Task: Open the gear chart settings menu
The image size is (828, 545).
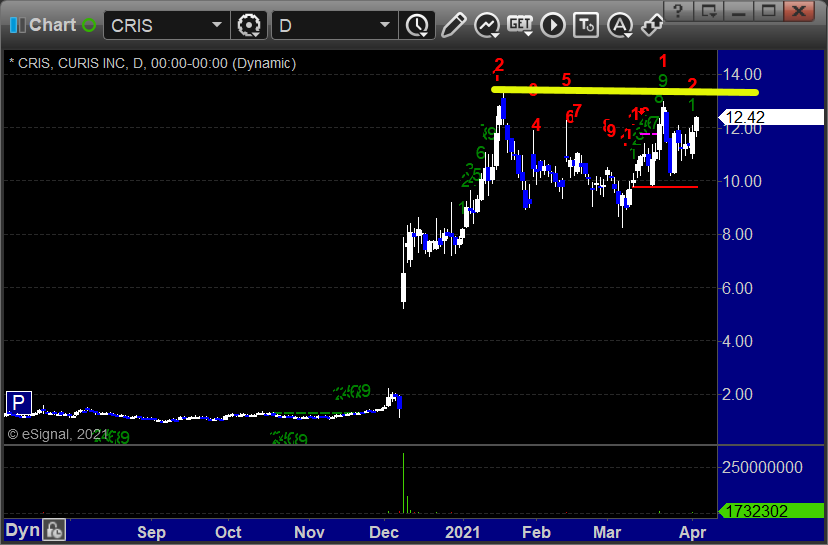Action: 249,25
